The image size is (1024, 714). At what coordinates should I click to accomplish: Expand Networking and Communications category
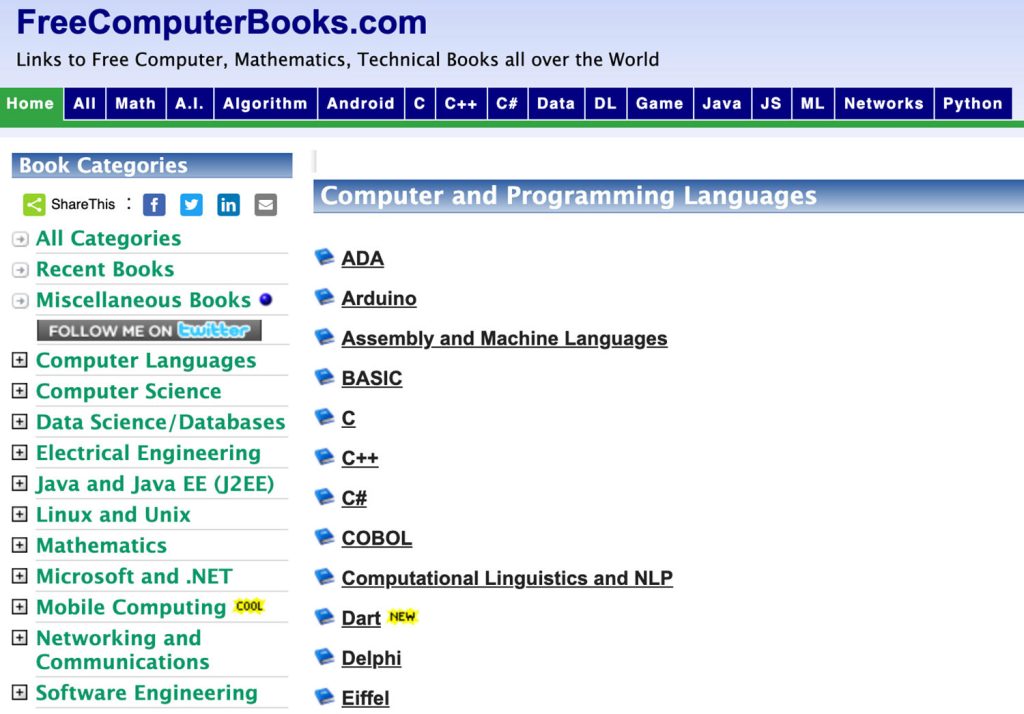[20, 638]
